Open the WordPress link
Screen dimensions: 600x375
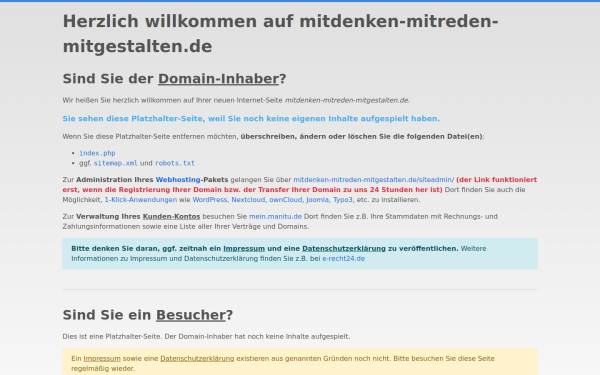pos(210,200)
